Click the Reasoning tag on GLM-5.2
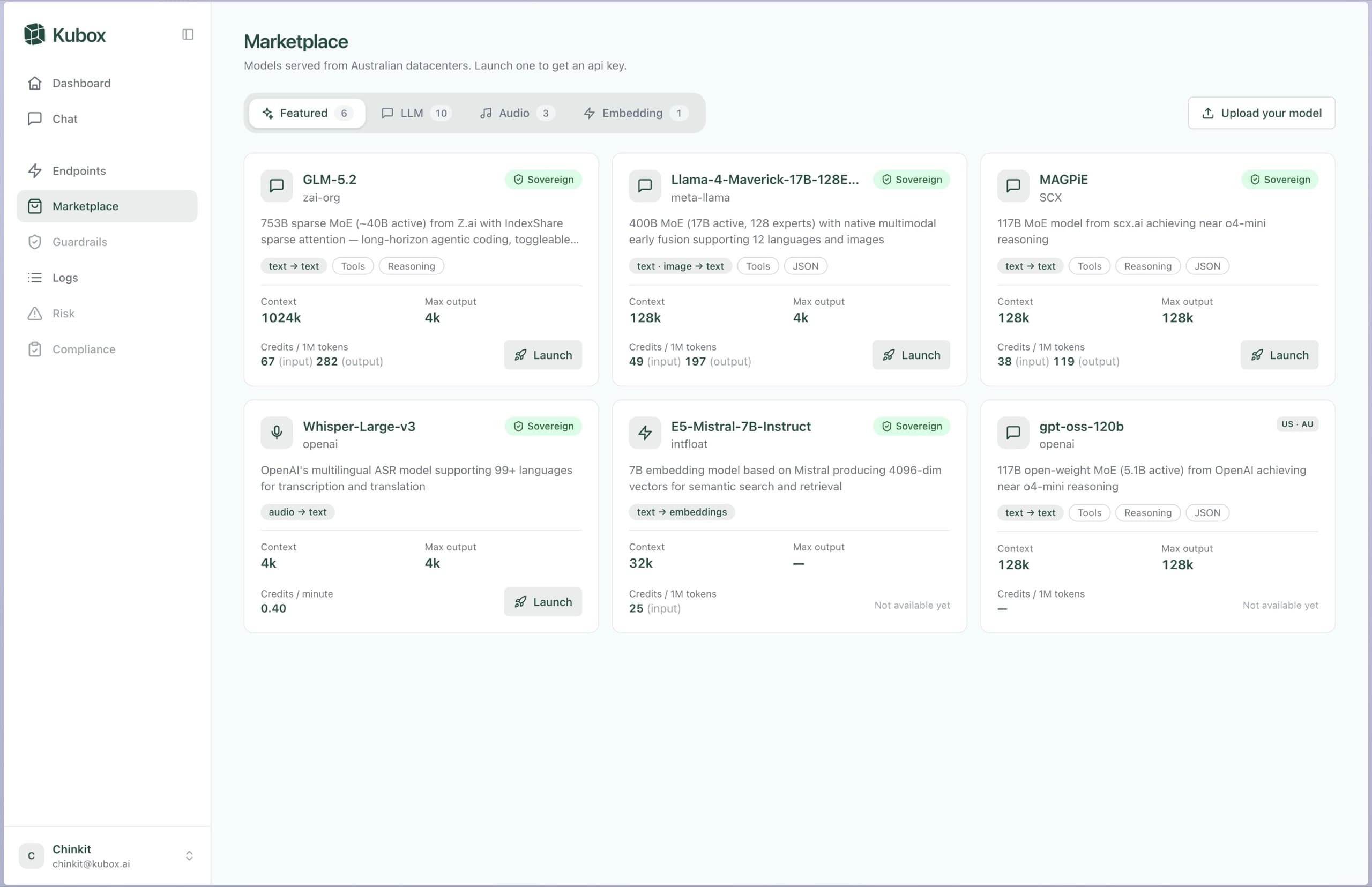 coord(411,266)
